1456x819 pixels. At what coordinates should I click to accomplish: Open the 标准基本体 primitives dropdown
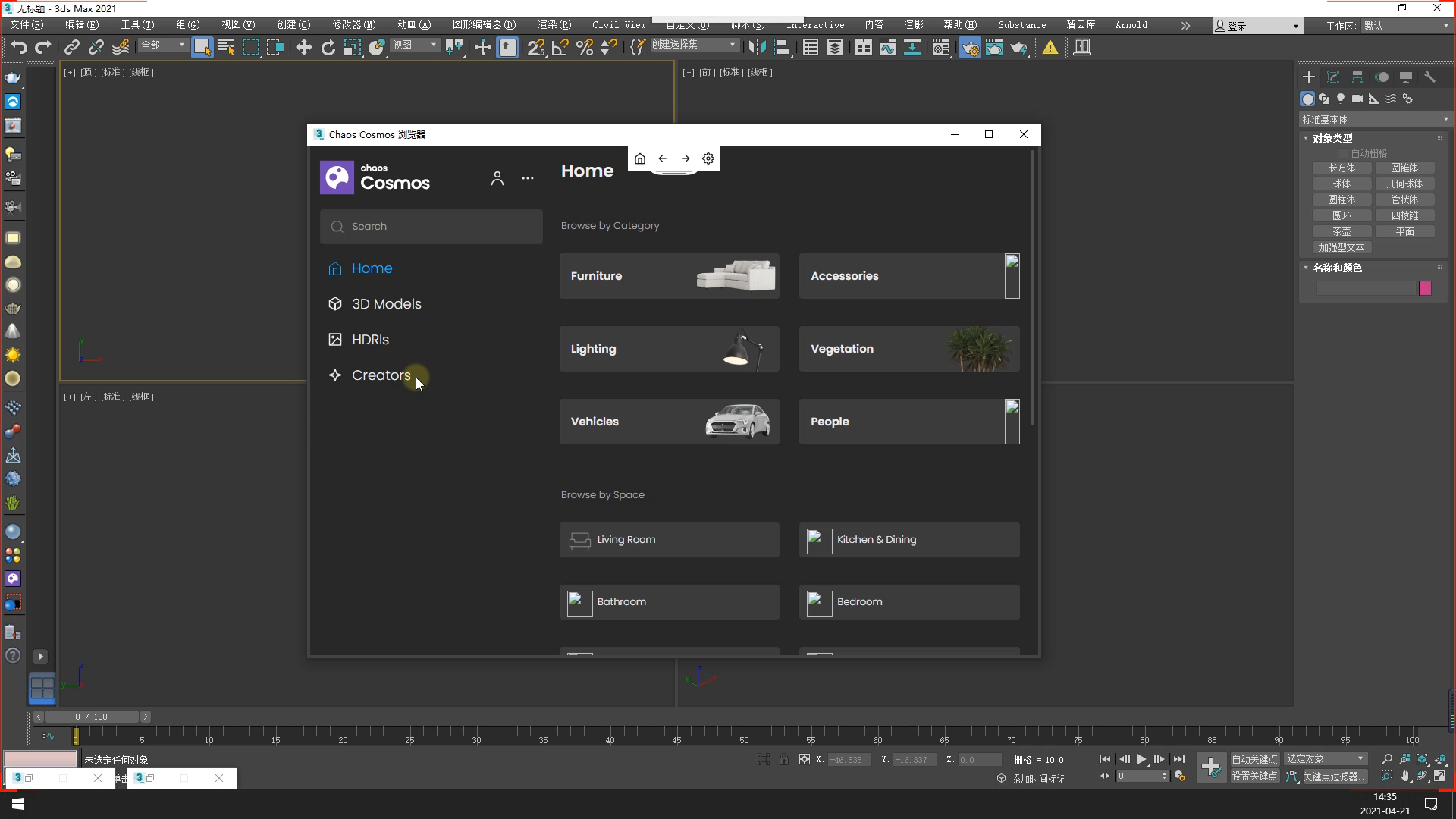(x=1374, y=119)
